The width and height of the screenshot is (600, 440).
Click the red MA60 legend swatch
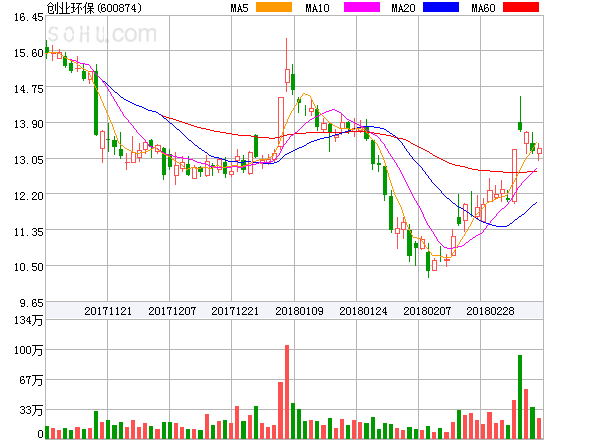pyautogui.click(x=521, y=7)
